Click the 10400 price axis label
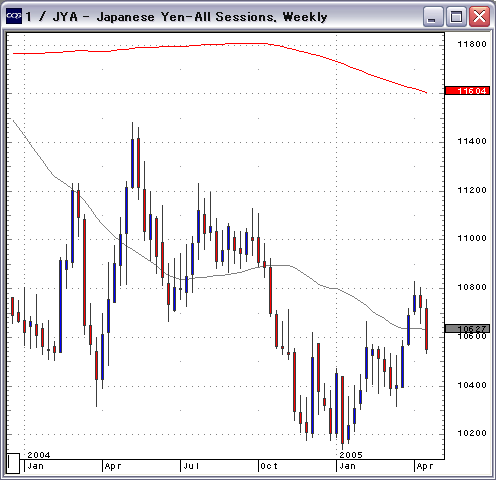The height and width of the screenshot is (480, 496). coord(472,385)
